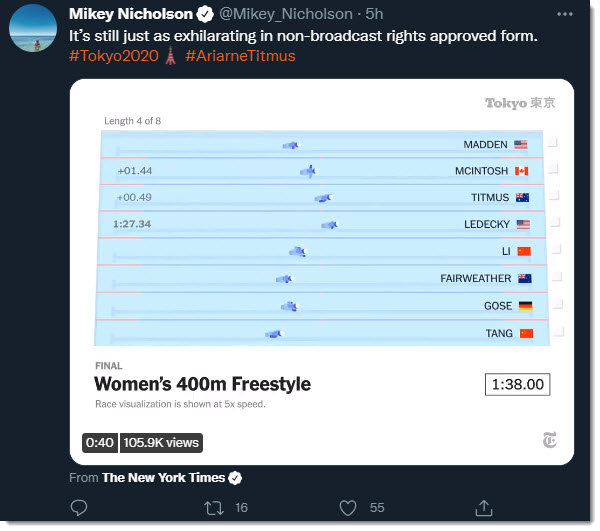The image size is (600, 531).
Task: Click The New York Times verified badge
Action: [235, 478]
